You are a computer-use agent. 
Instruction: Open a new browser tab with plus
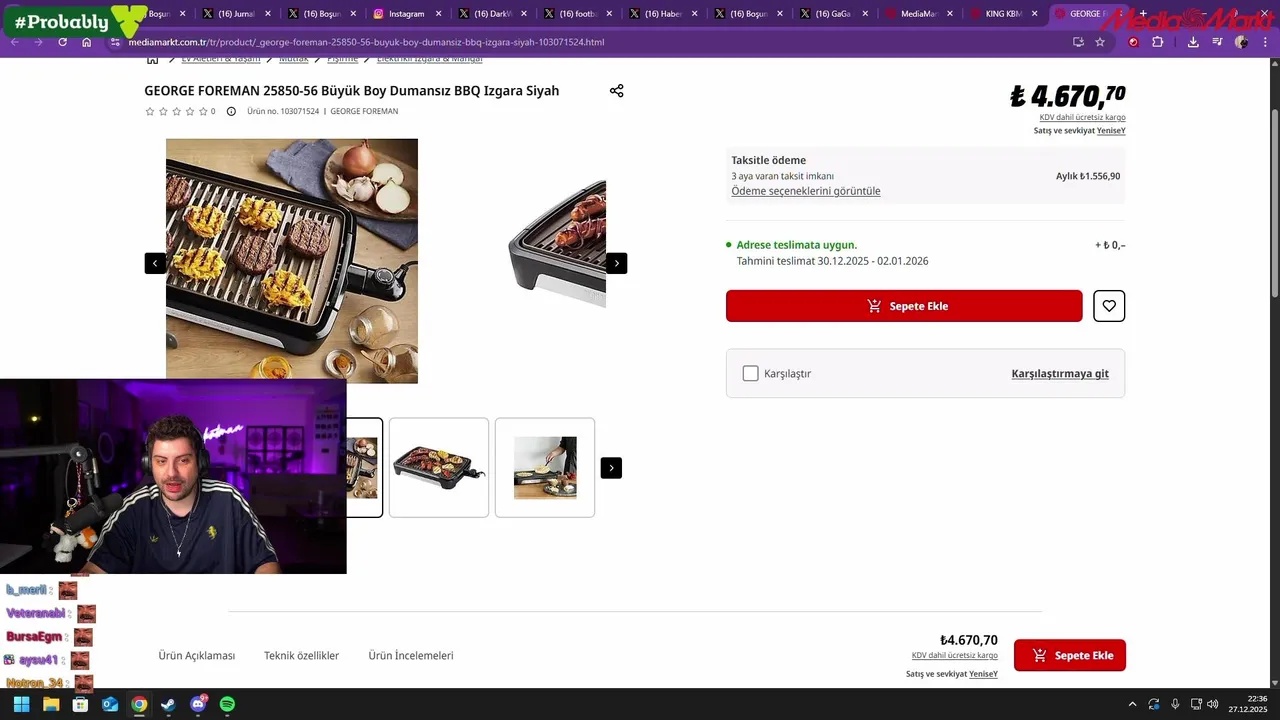point(1143,14)
